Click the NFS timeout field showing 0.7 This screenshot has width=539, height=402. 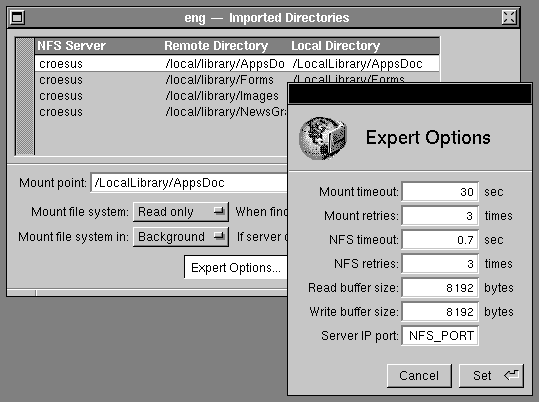(x=440, y=240)
